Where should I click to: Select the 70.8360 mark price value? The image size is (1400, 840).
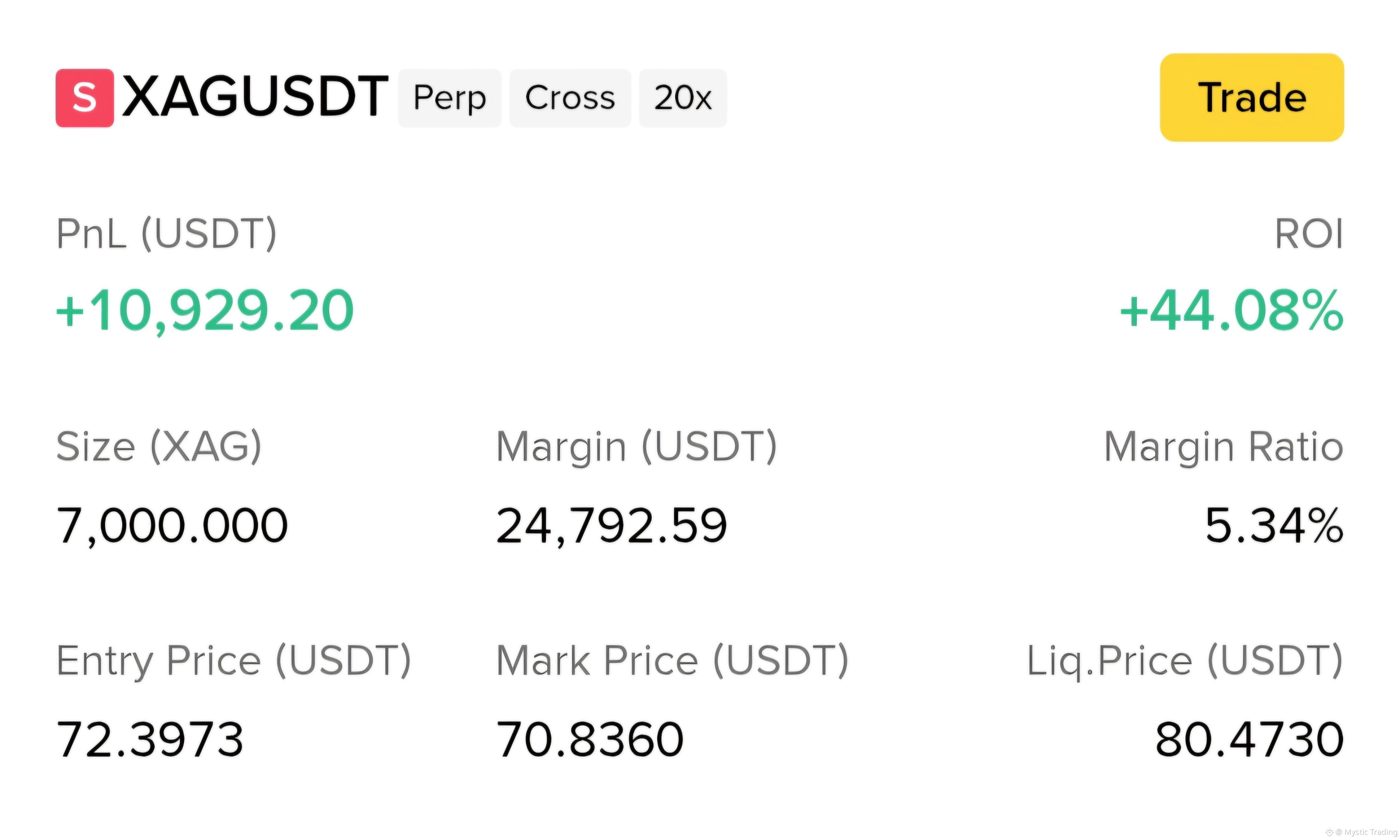pos(590,739)
